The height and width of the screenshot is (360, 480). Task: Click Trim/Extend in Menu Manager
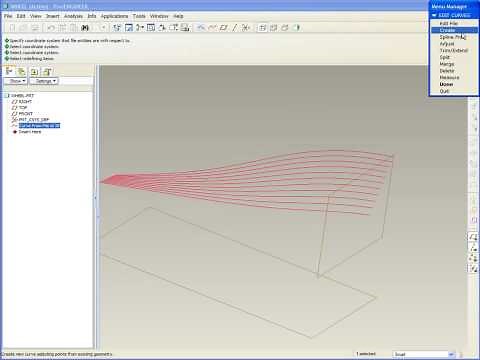454,50
